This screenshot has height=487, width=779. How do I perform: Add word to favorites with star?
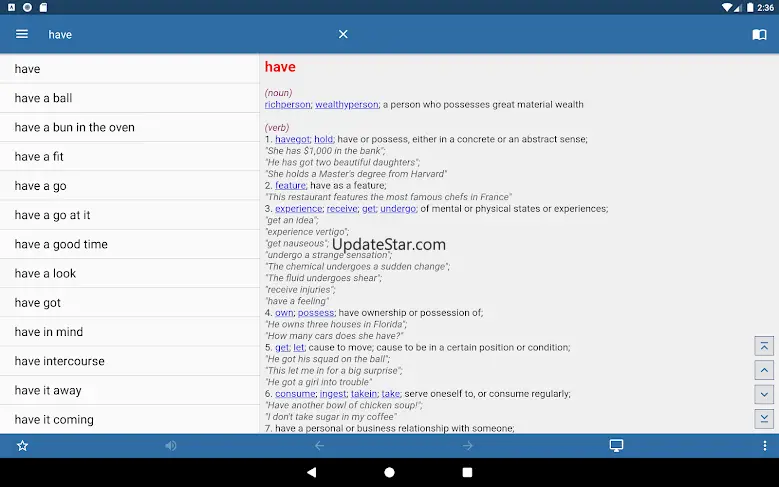22,446
